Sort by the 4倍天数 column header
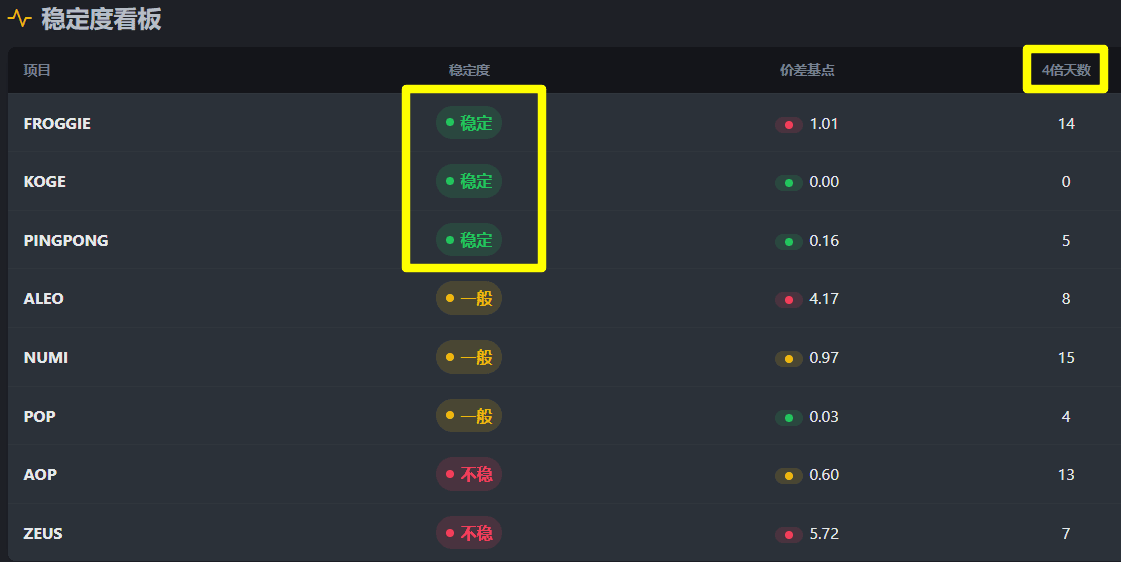Screen dimensions: 1121x562 click(x=1066, y=70)
